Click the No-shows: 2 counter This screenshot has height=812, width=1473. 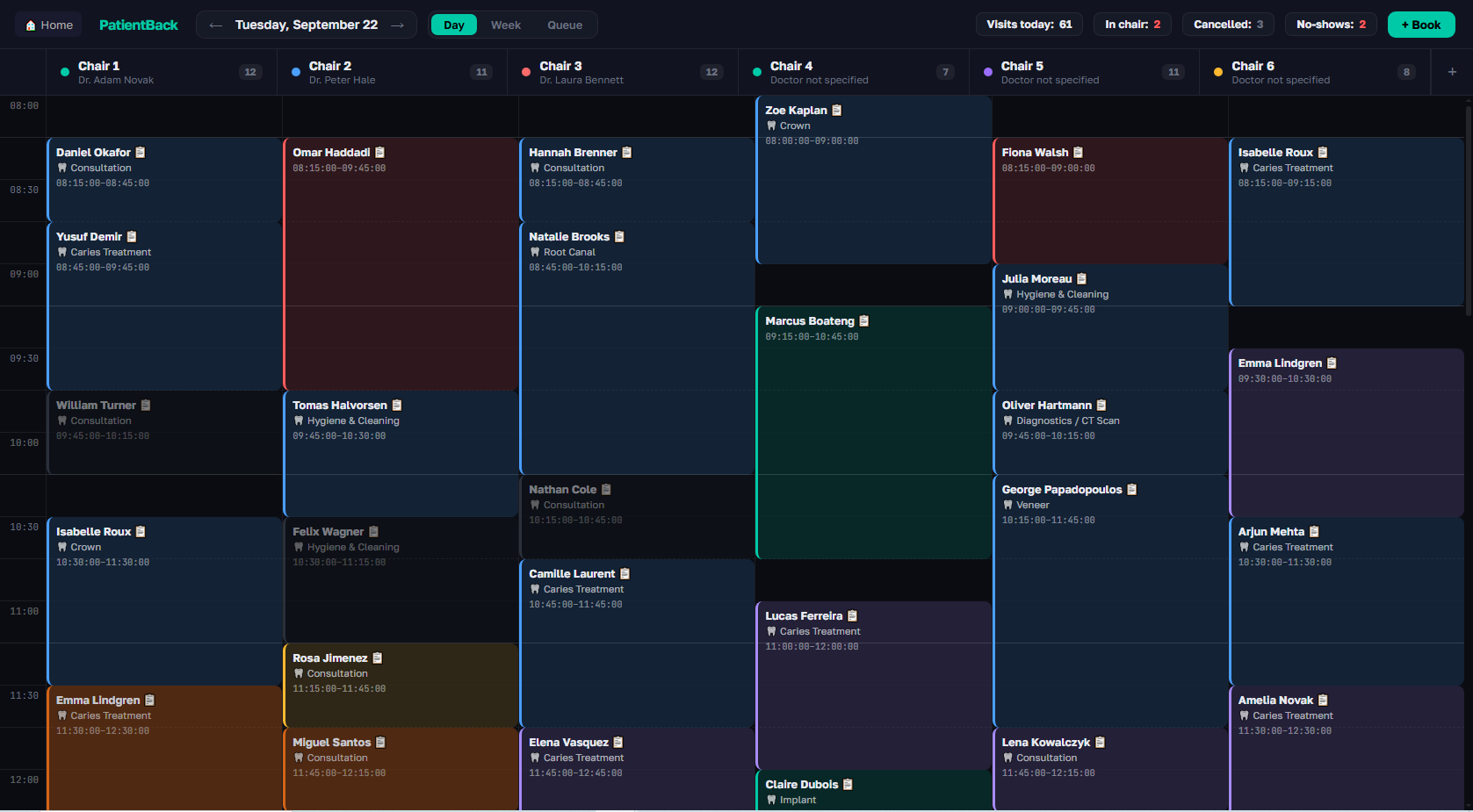point(1331,25)
